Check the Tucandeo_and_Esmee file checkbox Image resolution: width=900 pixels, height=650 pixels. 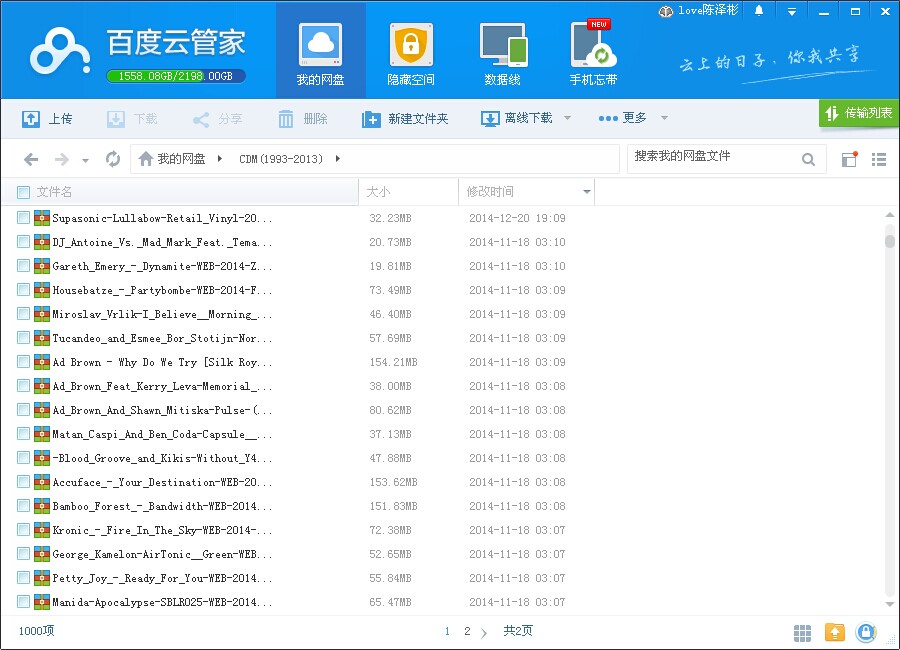(24, 338)
